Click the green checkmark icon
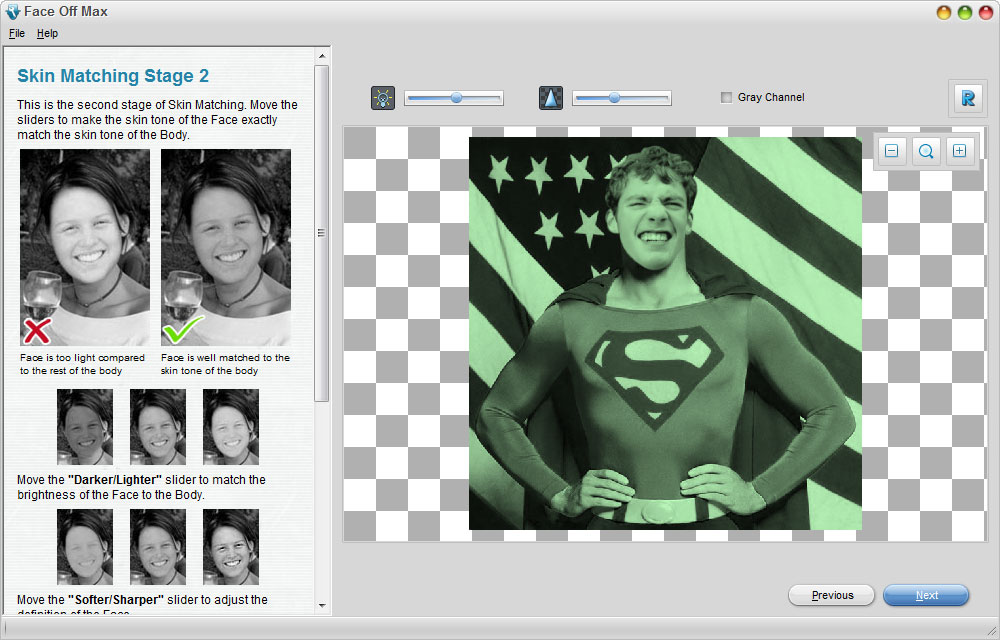 point(183,330)
